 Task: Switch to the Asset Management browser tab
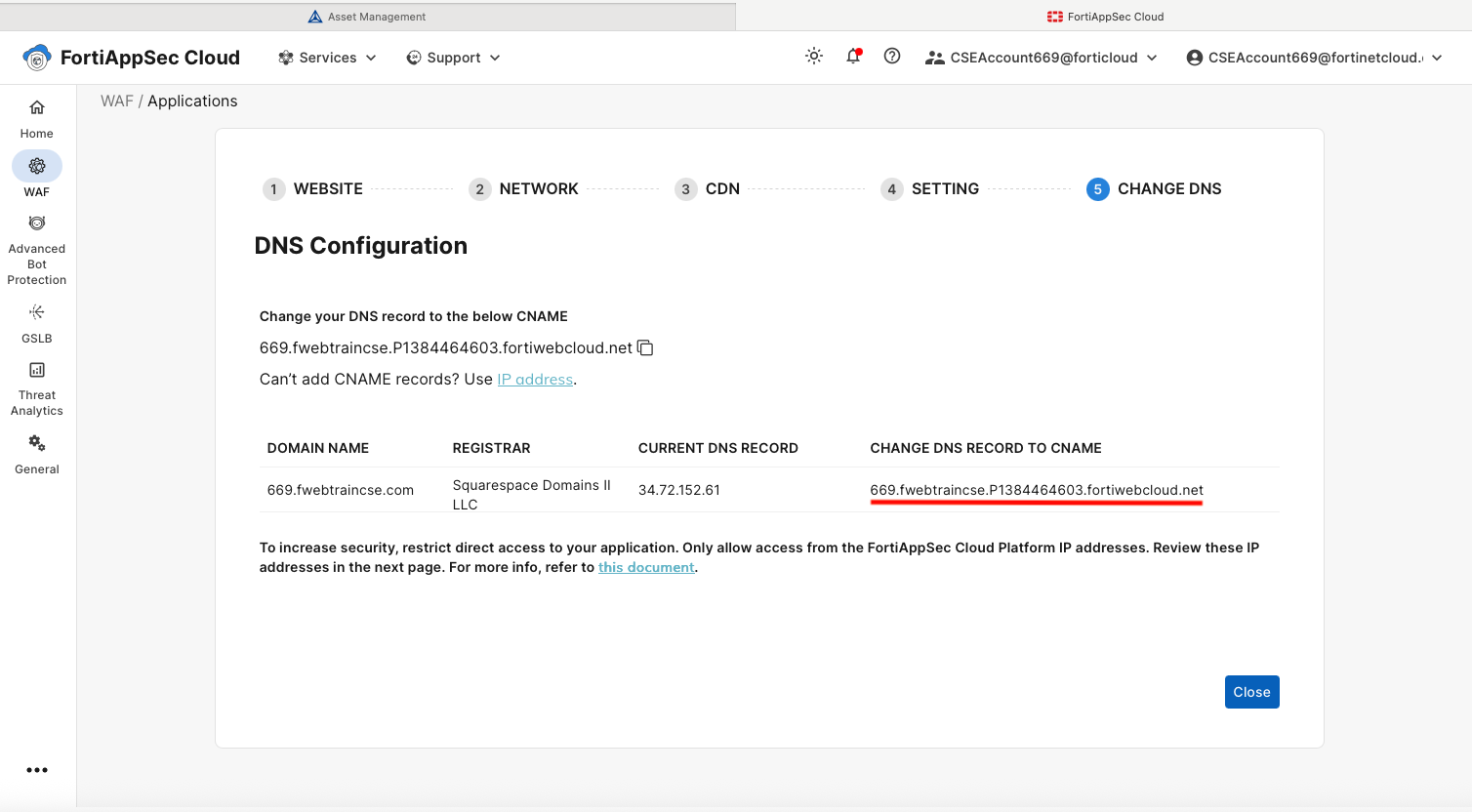367,17
